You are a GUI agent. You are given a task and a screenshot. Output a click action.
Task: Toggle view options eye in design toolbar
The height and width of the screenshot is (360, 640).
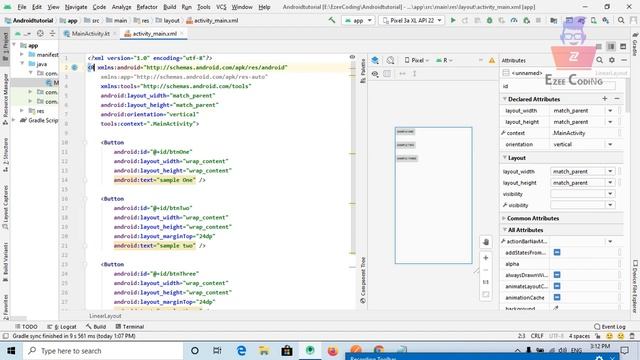375,74
